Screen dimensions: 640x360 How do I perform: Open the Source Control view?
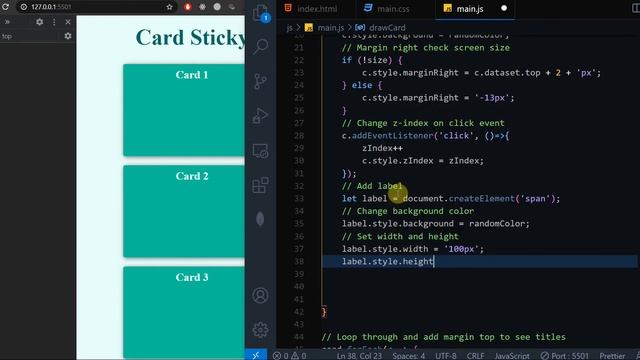tap(260, 81)
